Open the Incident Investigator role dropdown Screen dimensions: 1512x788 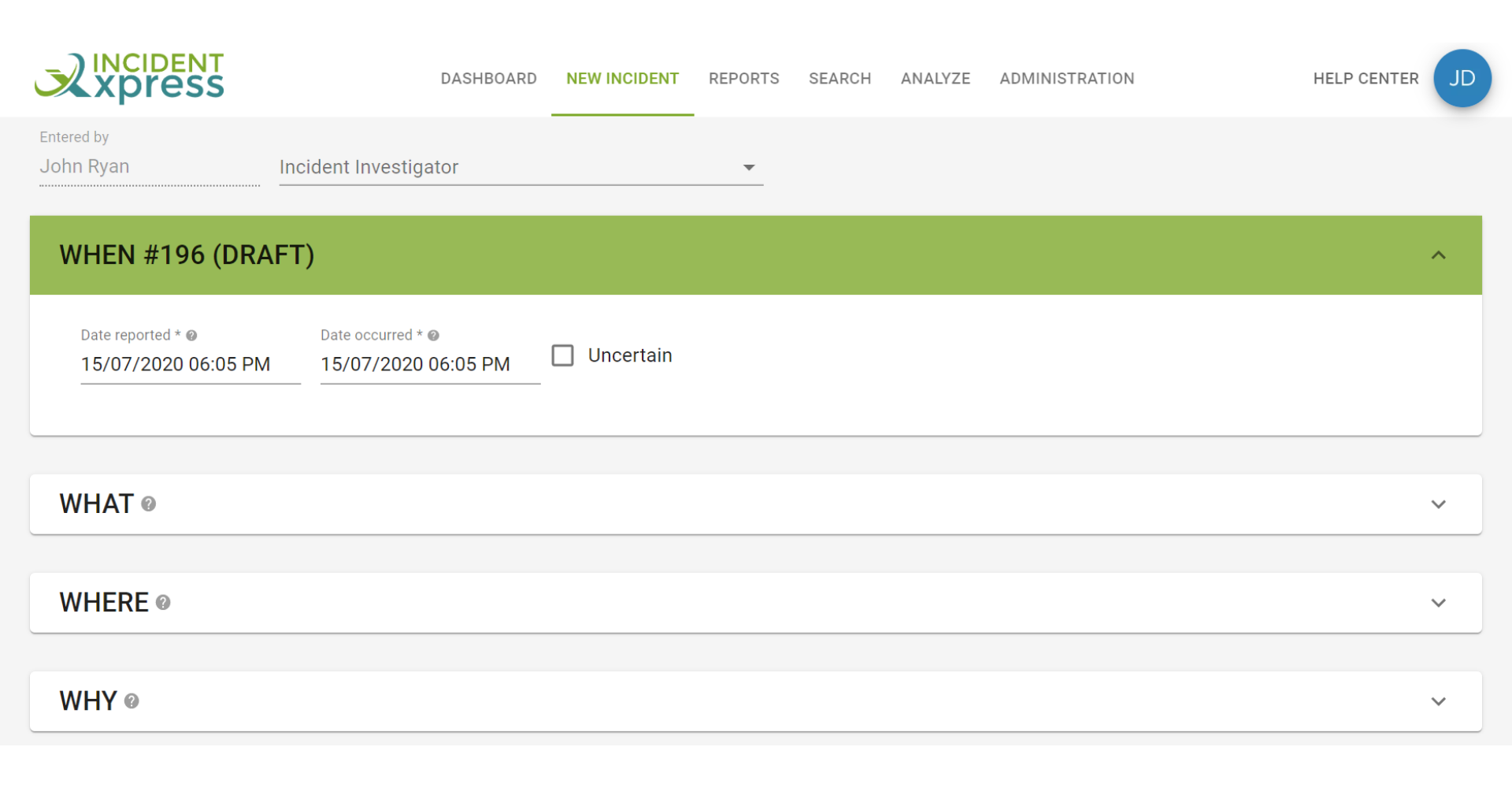coord(521,167)
